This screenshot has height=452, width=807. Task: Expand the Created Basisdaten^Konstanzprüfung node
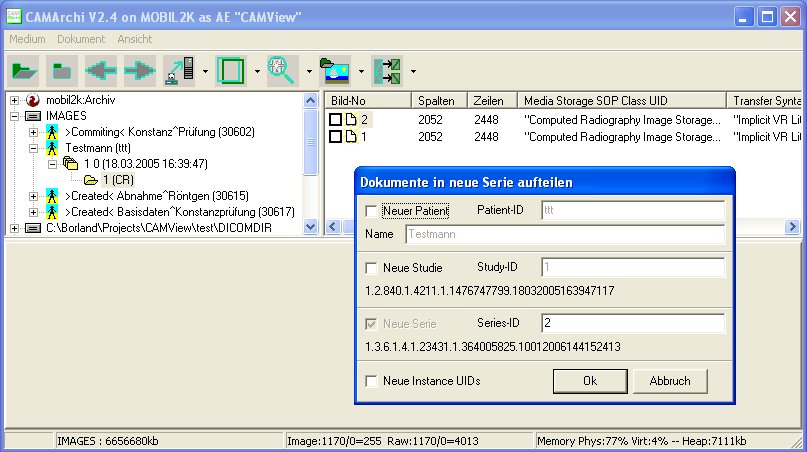pyautogui.click(x=33, y=212)
